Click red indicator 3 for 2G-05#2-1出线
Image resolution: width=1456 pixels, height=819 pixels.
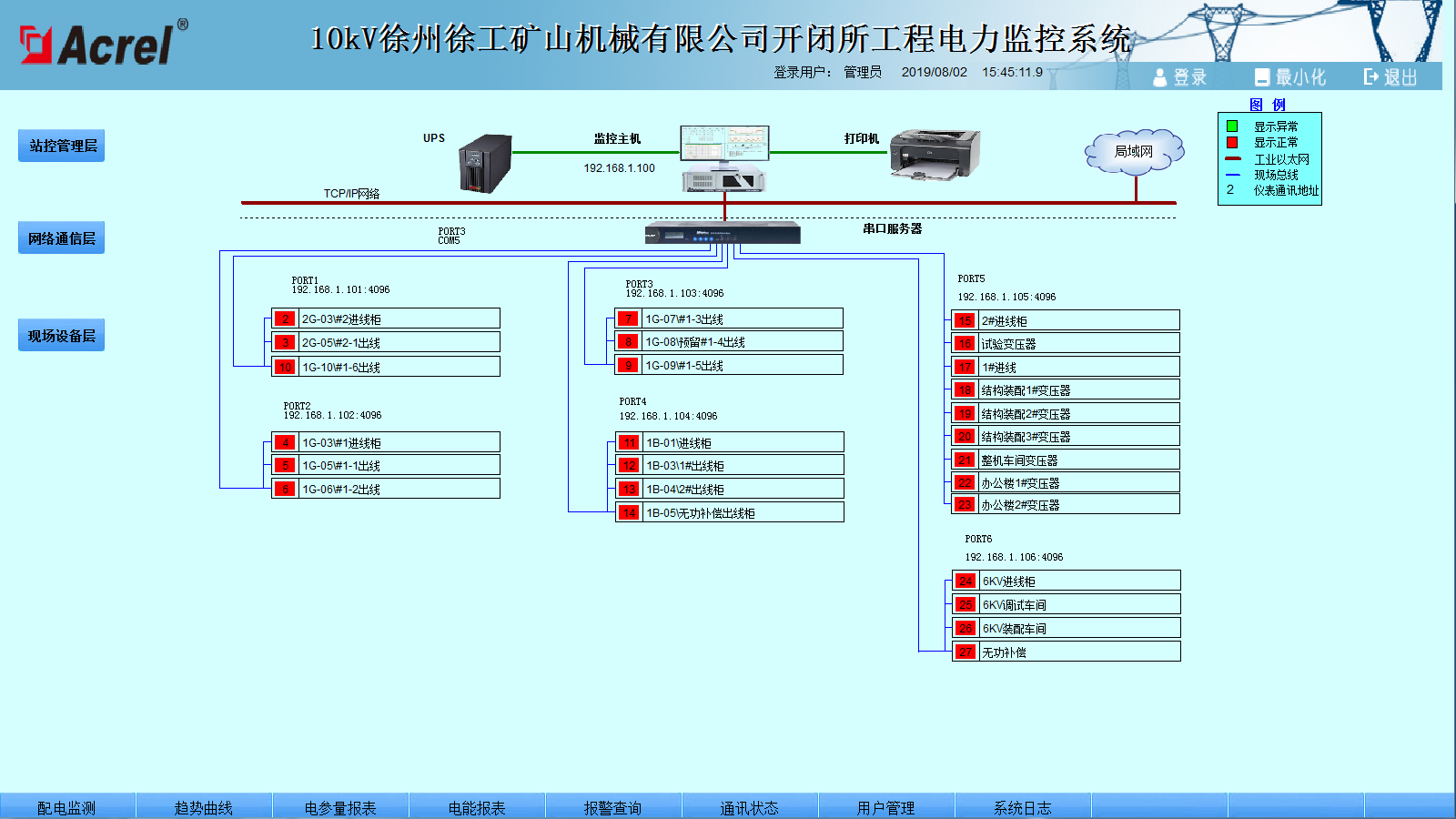(x=285, y=342)
